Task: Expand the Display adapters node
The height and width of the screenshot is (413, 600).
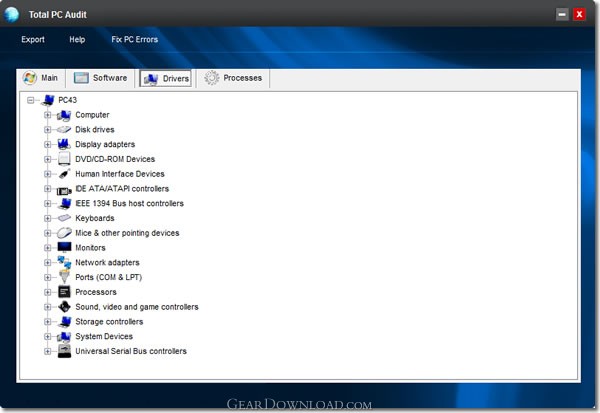Action: pyautogui.click(x=47, y=144)
